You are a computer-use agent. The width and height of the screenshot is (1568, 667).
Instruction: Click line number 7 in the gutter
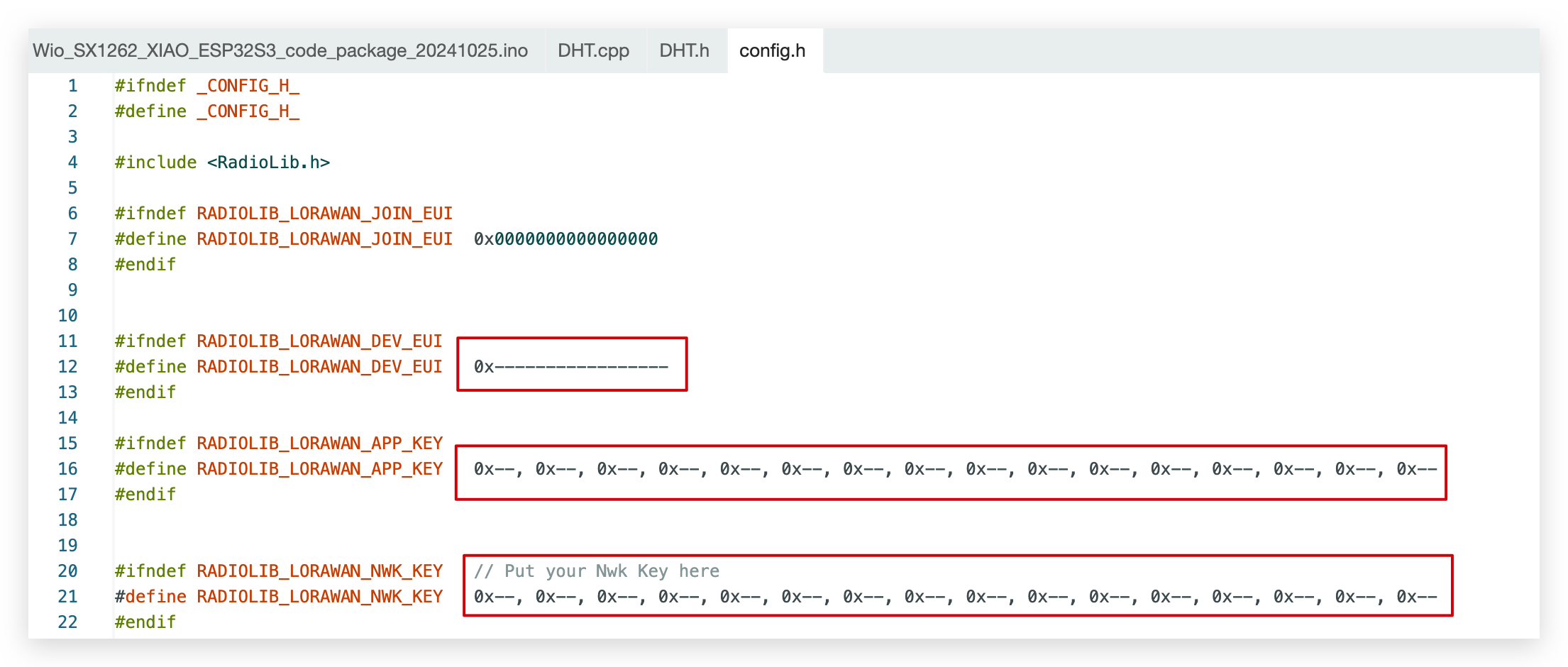pos(72,239)
